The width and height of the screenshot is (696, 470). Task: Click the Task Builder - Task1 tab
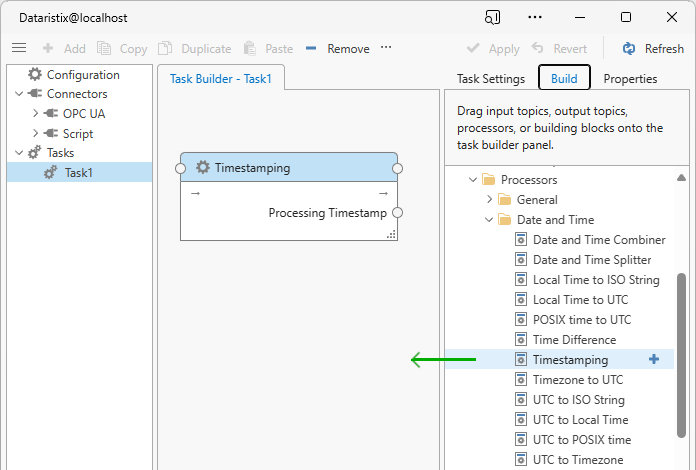[221, 79]
